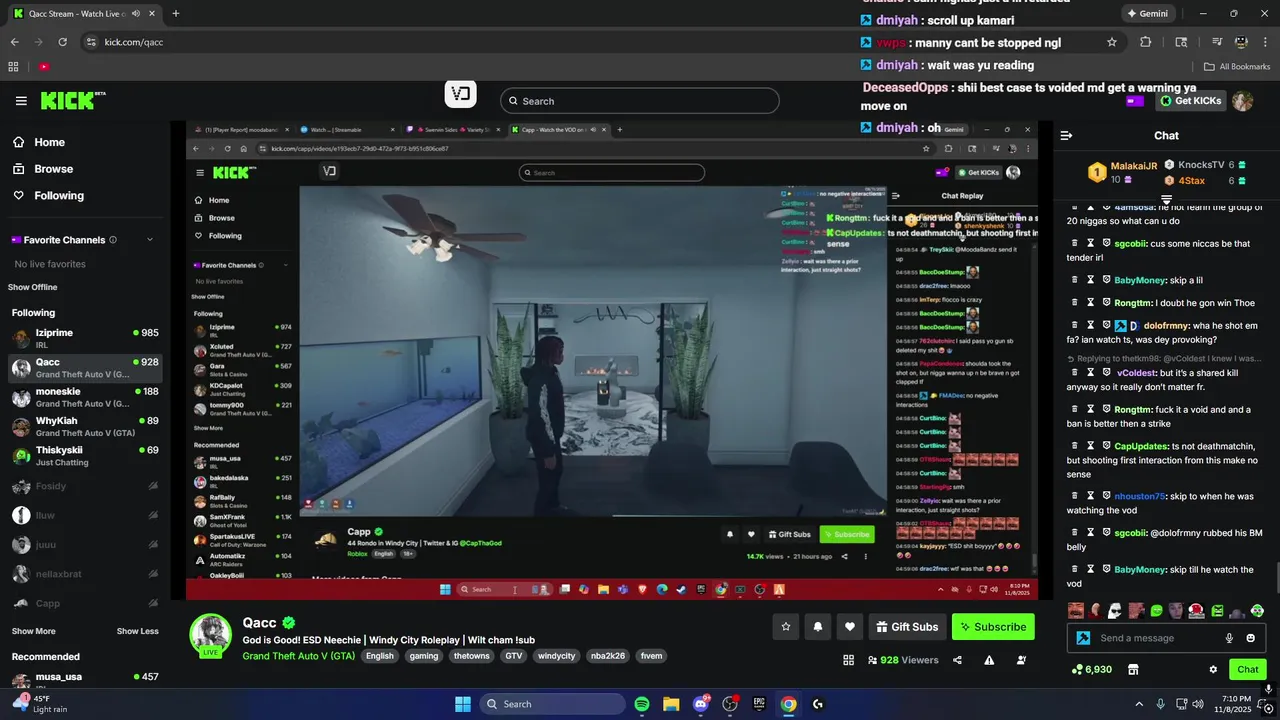Favorite the channel with star button
The height and width of the screenshot is (720, 1280).
786,627
